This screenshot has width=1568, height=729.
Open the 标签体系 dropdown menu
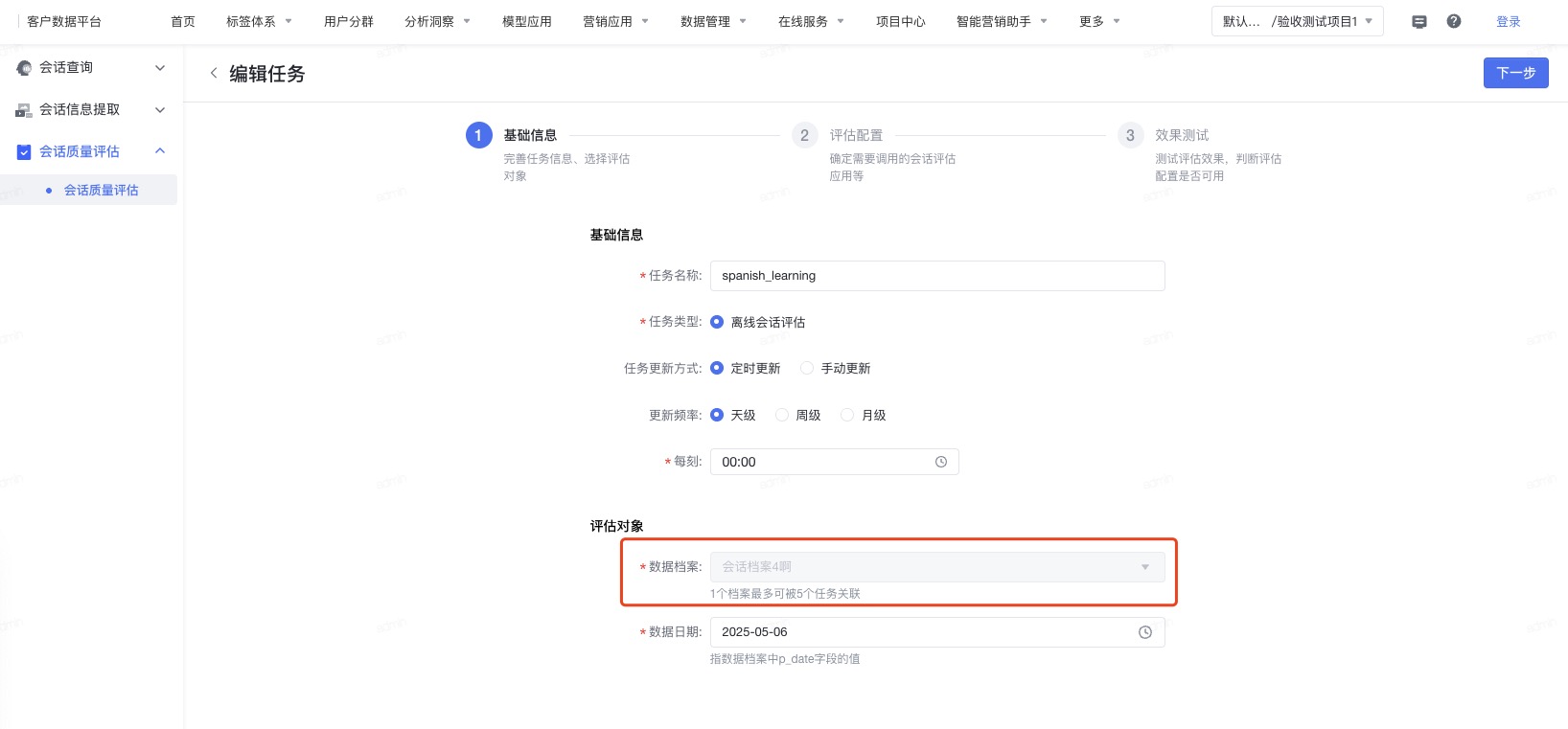[259, 21]
